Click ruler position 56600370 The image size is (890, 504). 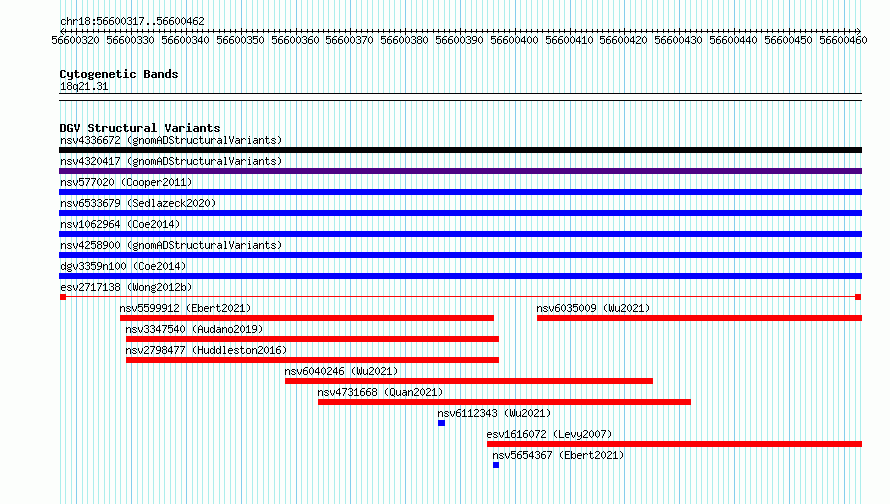[x=349, y=40]
